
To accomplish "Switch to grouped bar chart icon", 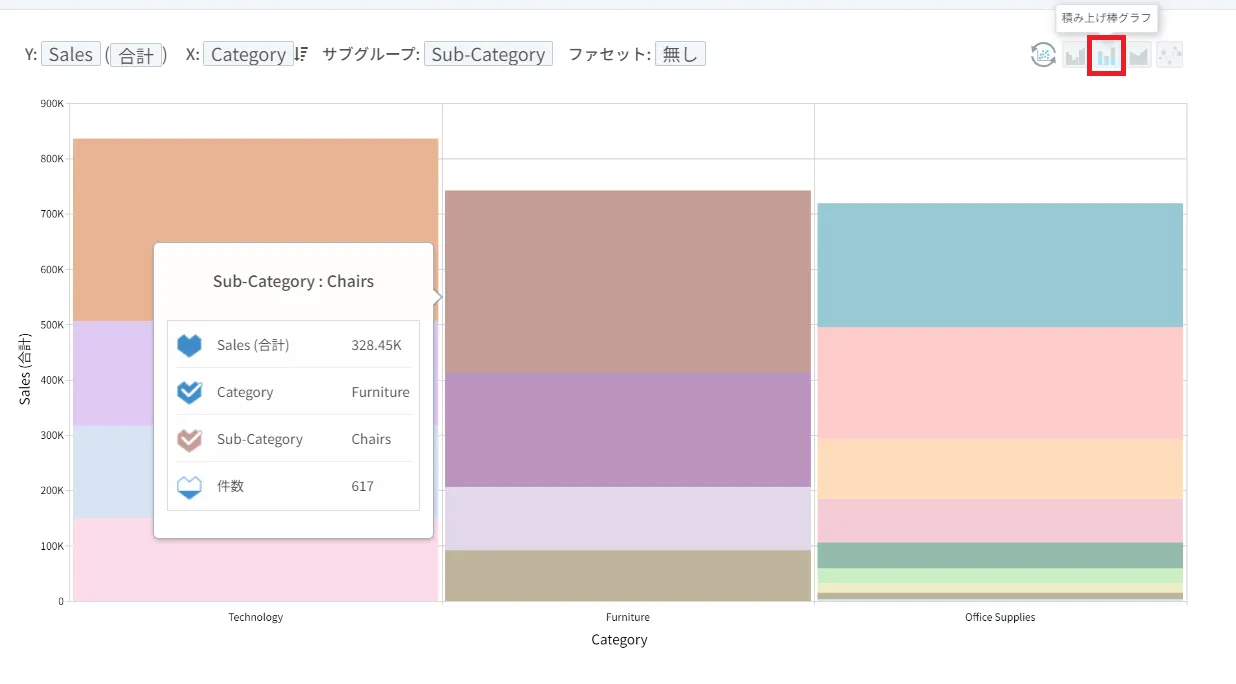I will pyautogui.click(x=1075, y=55).
